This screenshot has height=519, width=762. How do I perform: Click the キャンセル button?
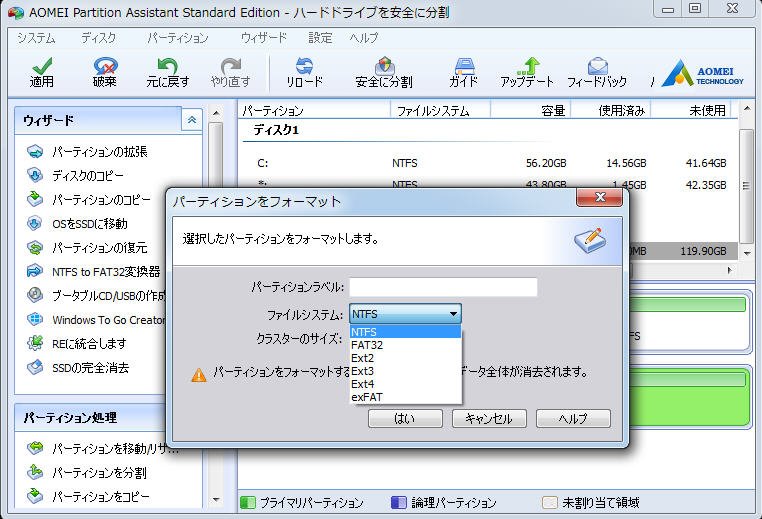(x=489, y=418)
